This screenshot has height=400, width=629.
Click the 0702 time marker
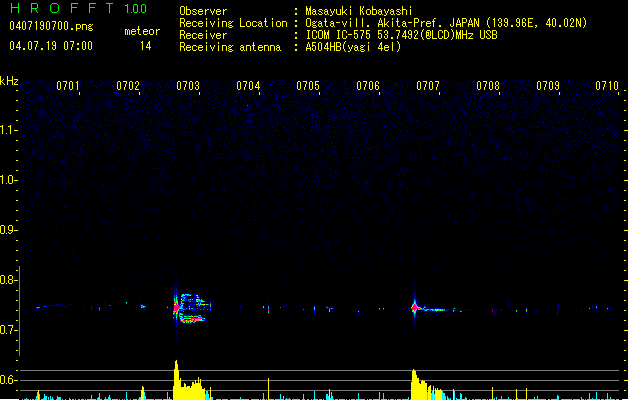128,86
